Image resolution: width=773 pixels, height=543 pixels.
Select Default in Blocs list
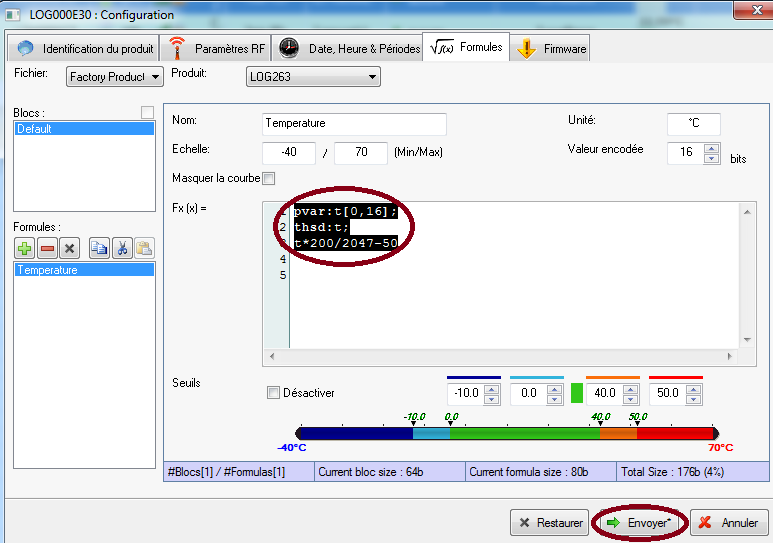(84, 129)
